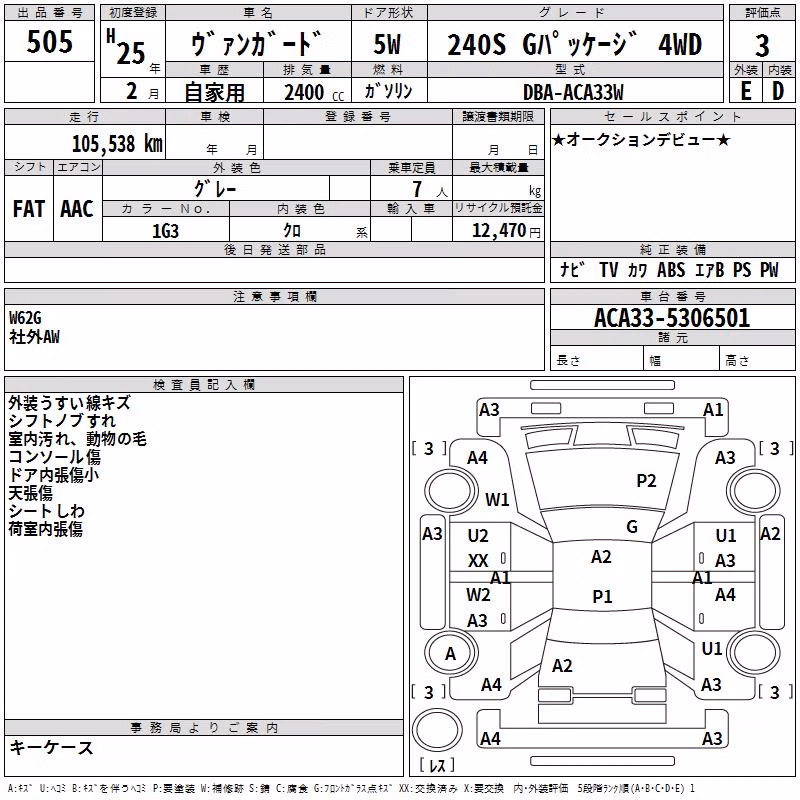Click W1 mark on fender diagram
This screenshot has height=800, width=800.
[497, 499]
